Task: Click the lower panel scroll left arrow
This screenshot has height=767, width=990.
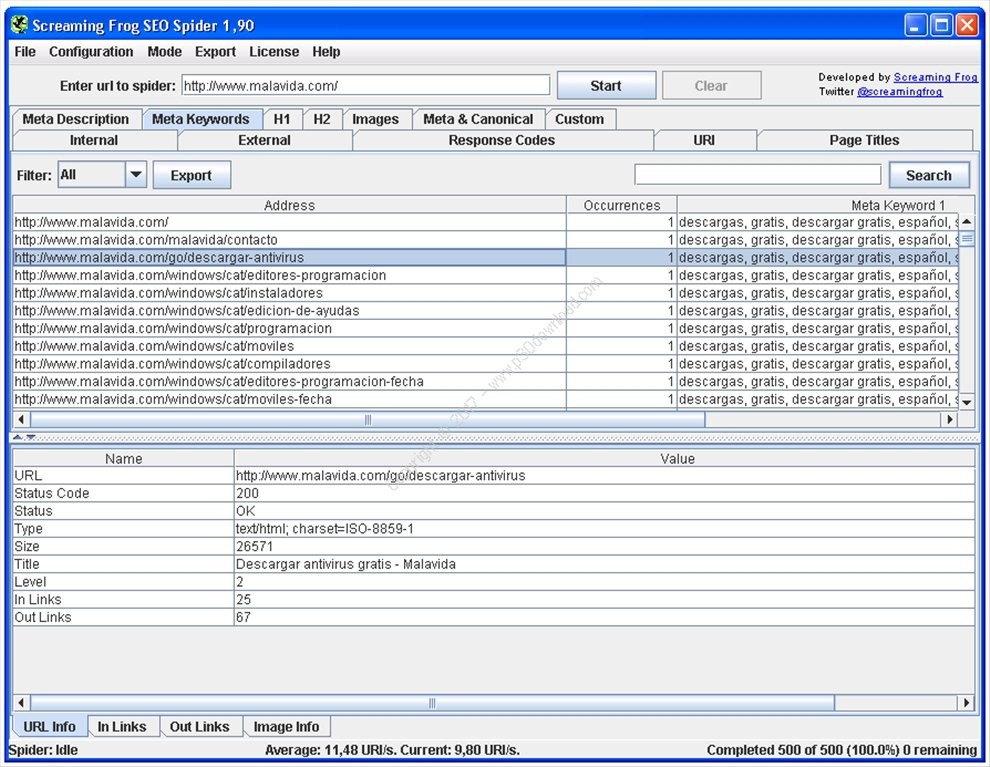Action: [x=21, y=702]
